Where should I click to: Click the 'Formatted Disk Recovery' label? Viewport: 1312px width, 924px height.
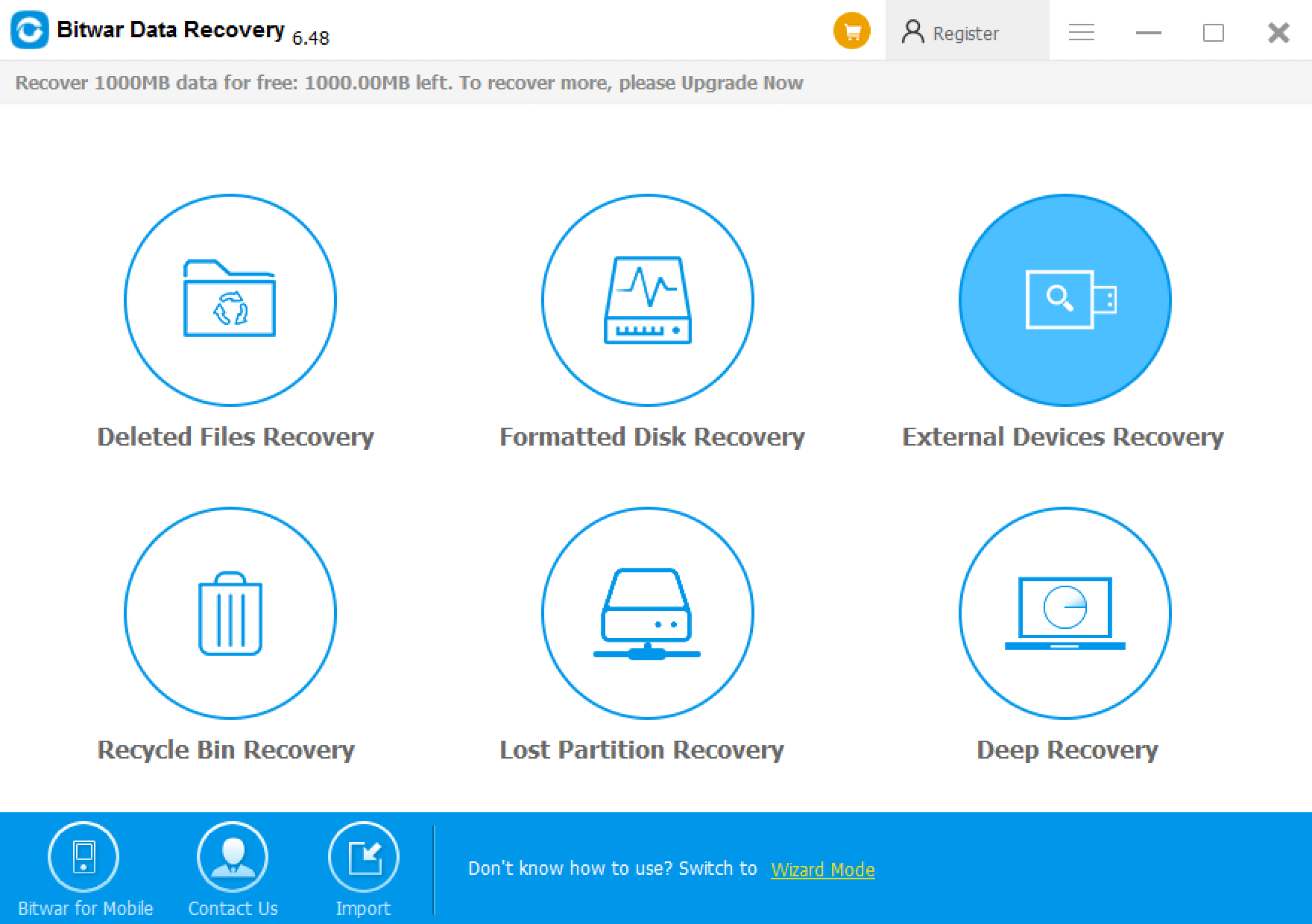click(x=652, y=437)
